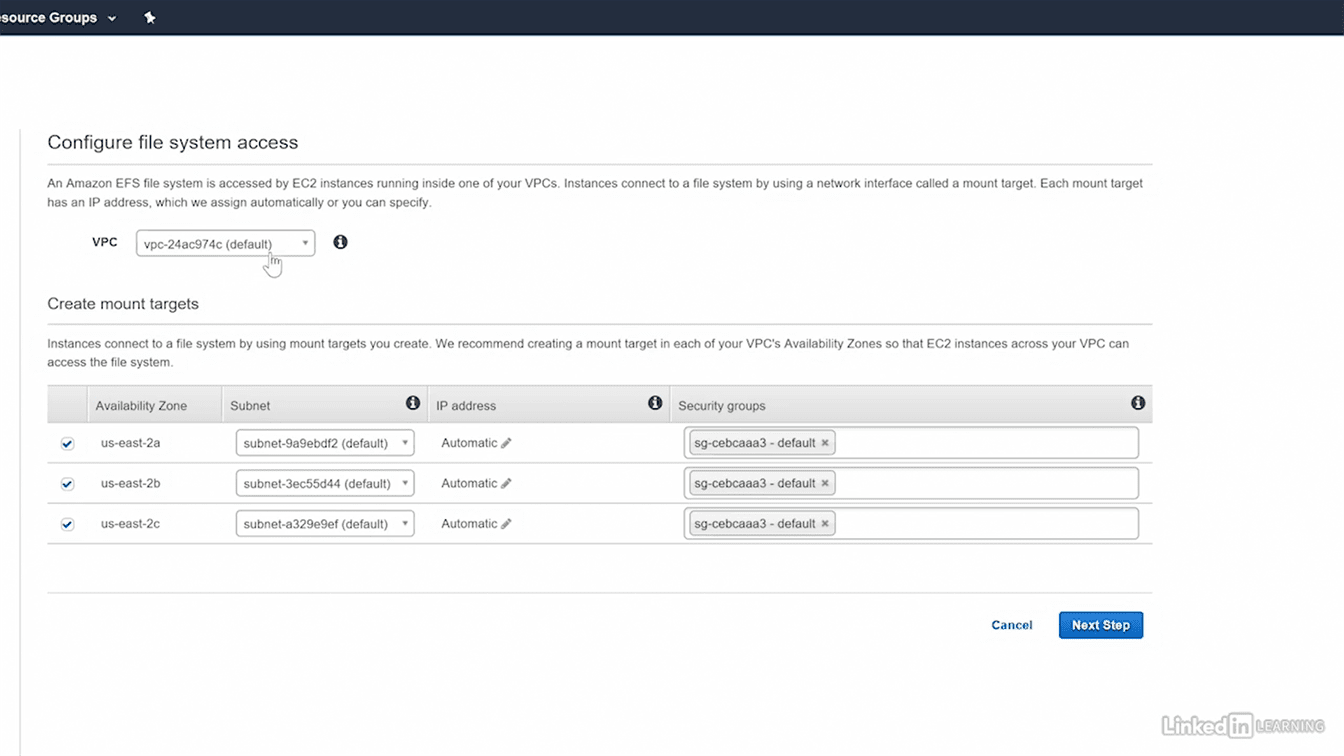Viewport: 1344px width, 756px height.
Task: Uncheck the us-east-2b availability zone checkbox
Action: (x=67, y=484)
